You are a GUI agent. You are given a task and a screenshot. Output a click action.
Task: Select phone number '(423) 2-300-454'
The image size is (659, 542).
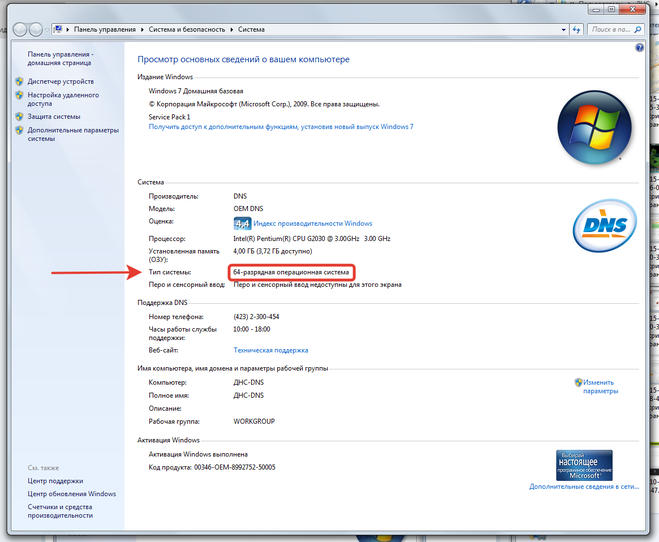point(256,317)
